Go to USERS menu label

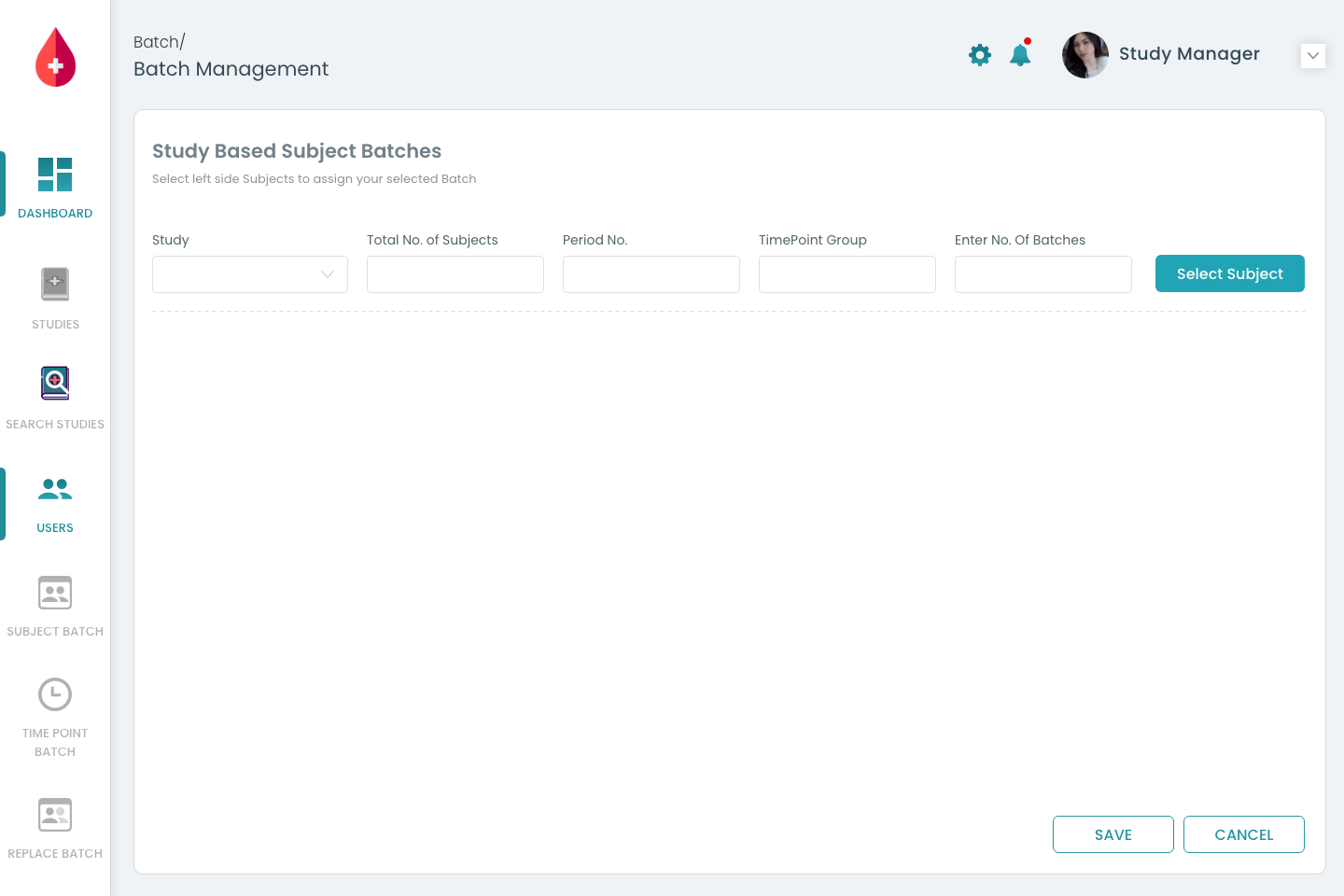[x=55, y=528]
